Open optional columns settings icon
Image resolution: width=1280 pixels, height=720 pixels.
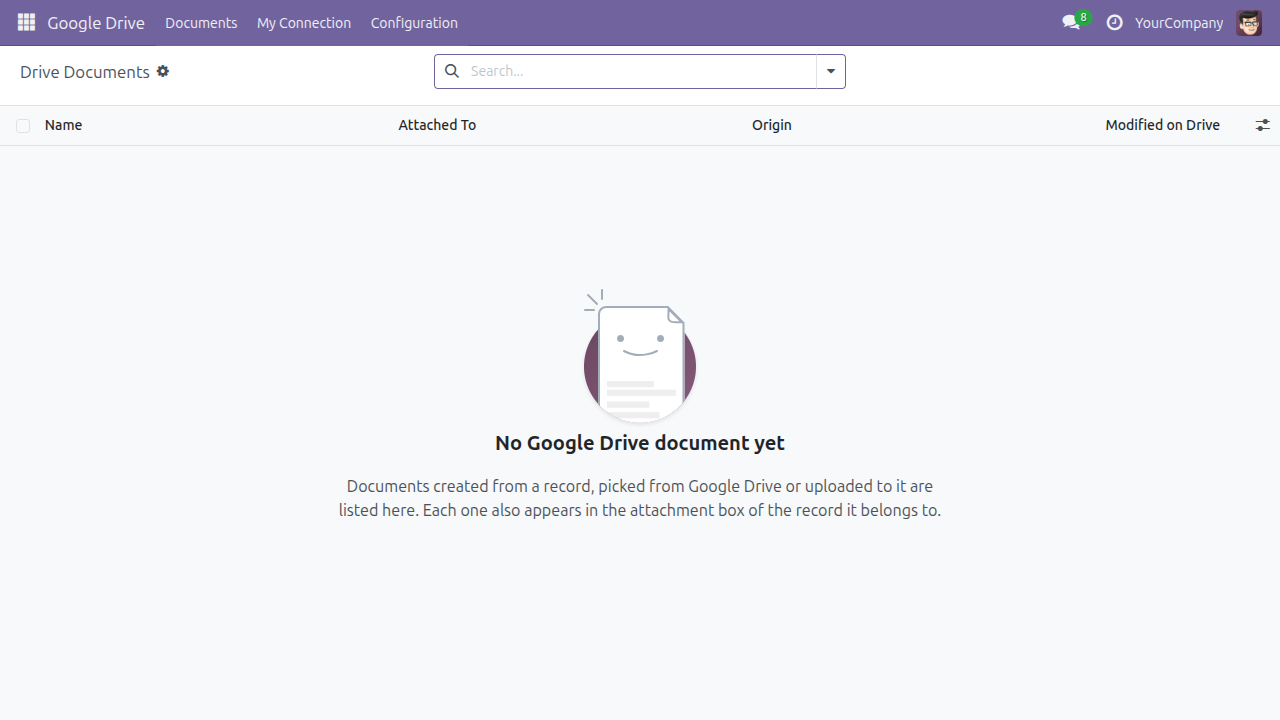pyautogui.click(x=1263, y=125)
